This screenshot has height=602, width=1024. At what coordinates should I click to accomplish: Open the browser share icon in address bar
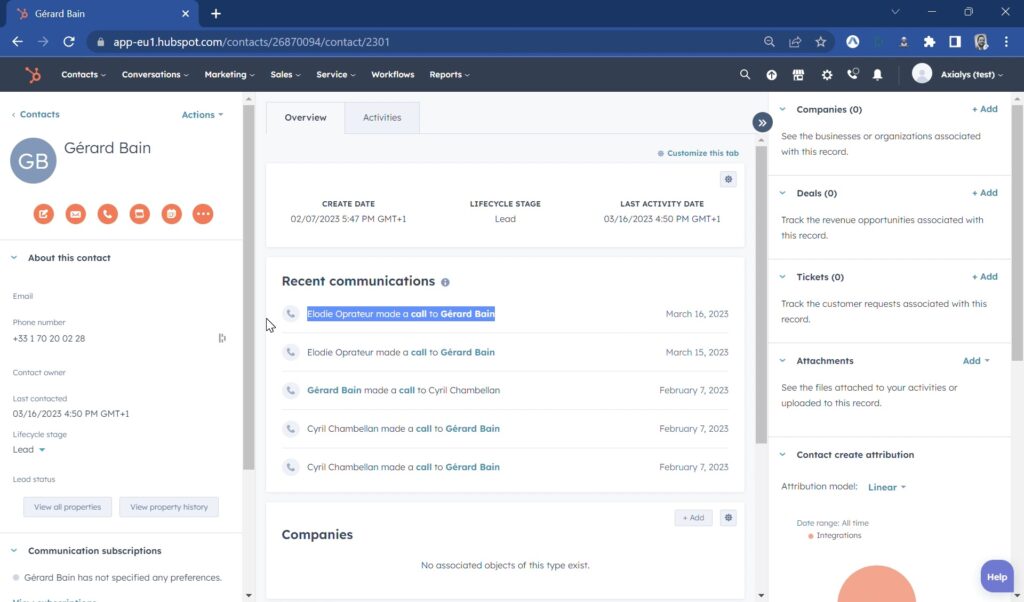[x=795, y=42]
